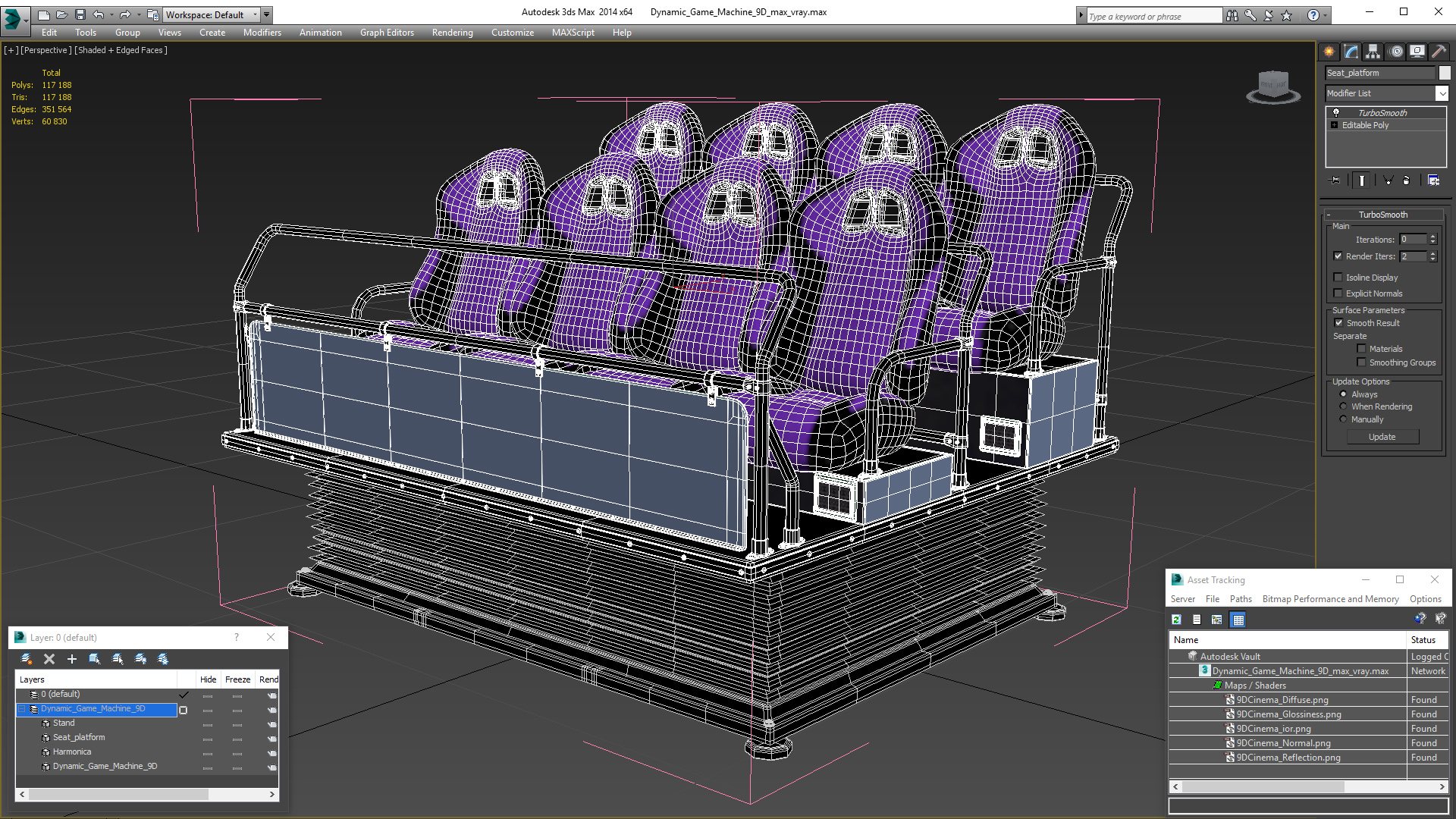This screenshot has width=1456, height=819.
Task: Open the Graph Editors menu
Action: pos(387,33)
